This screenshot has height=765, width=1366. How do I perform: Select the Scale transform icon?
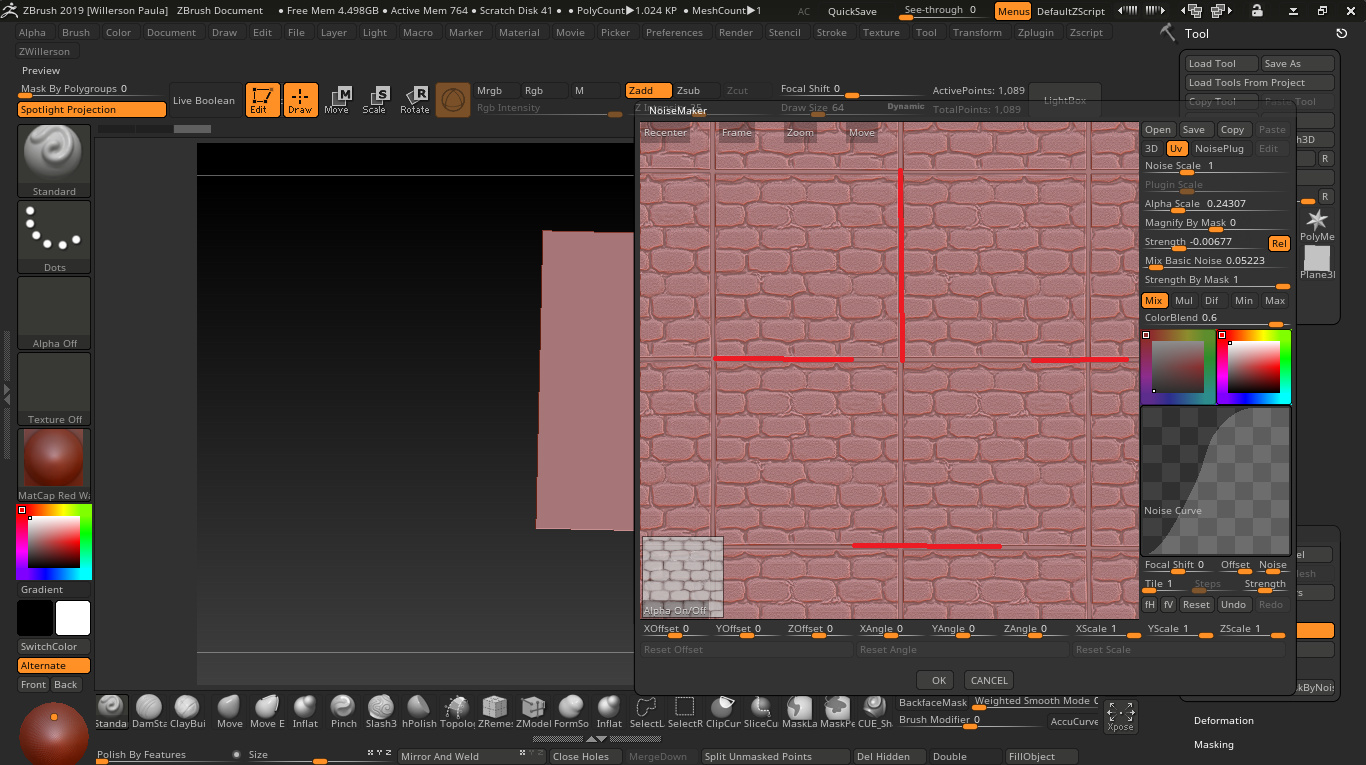coord(374,100)
